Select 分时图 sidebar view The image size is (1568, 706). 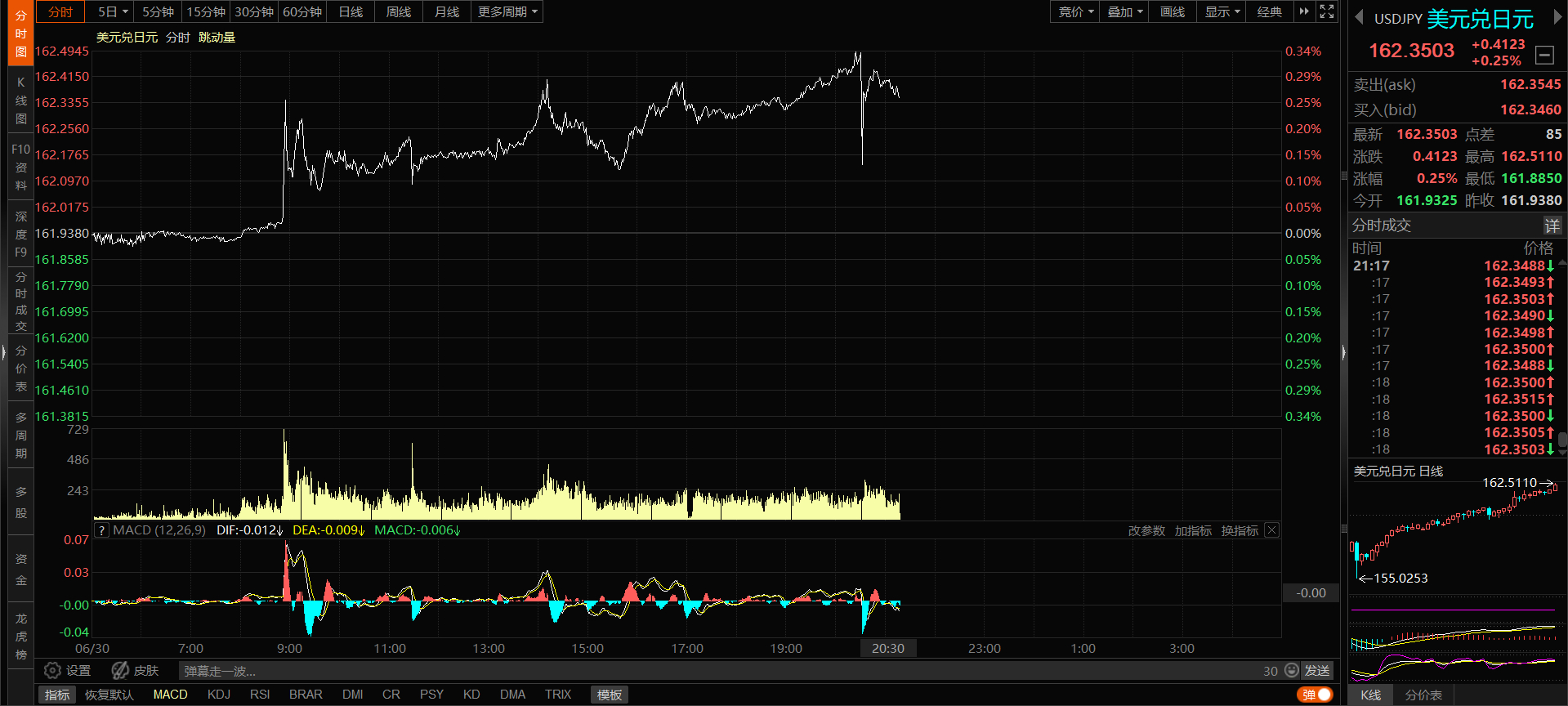tap(20, 33)
